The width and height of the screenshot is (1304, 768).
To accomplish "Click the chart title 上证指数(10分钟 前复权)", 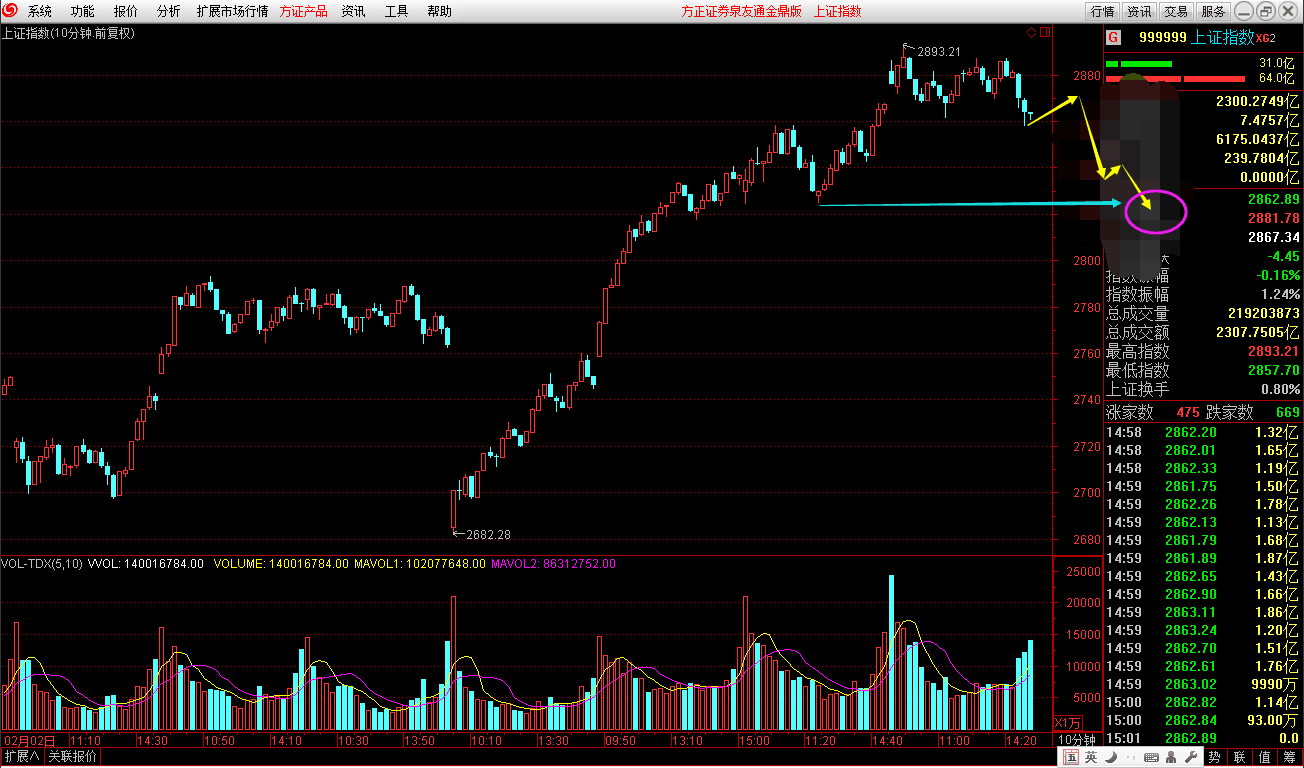I will tap(68, 33).
